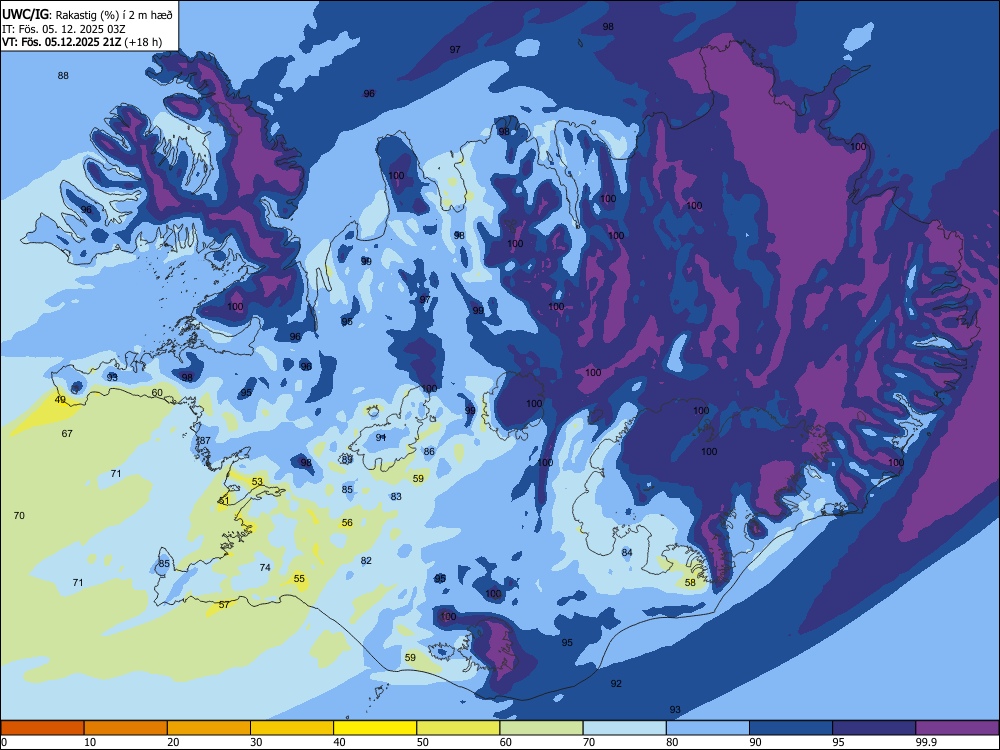This screenshot has width=1000, height=750.
Task: Click the map value 94 on the glacier outline
Action: coord(381,438)
